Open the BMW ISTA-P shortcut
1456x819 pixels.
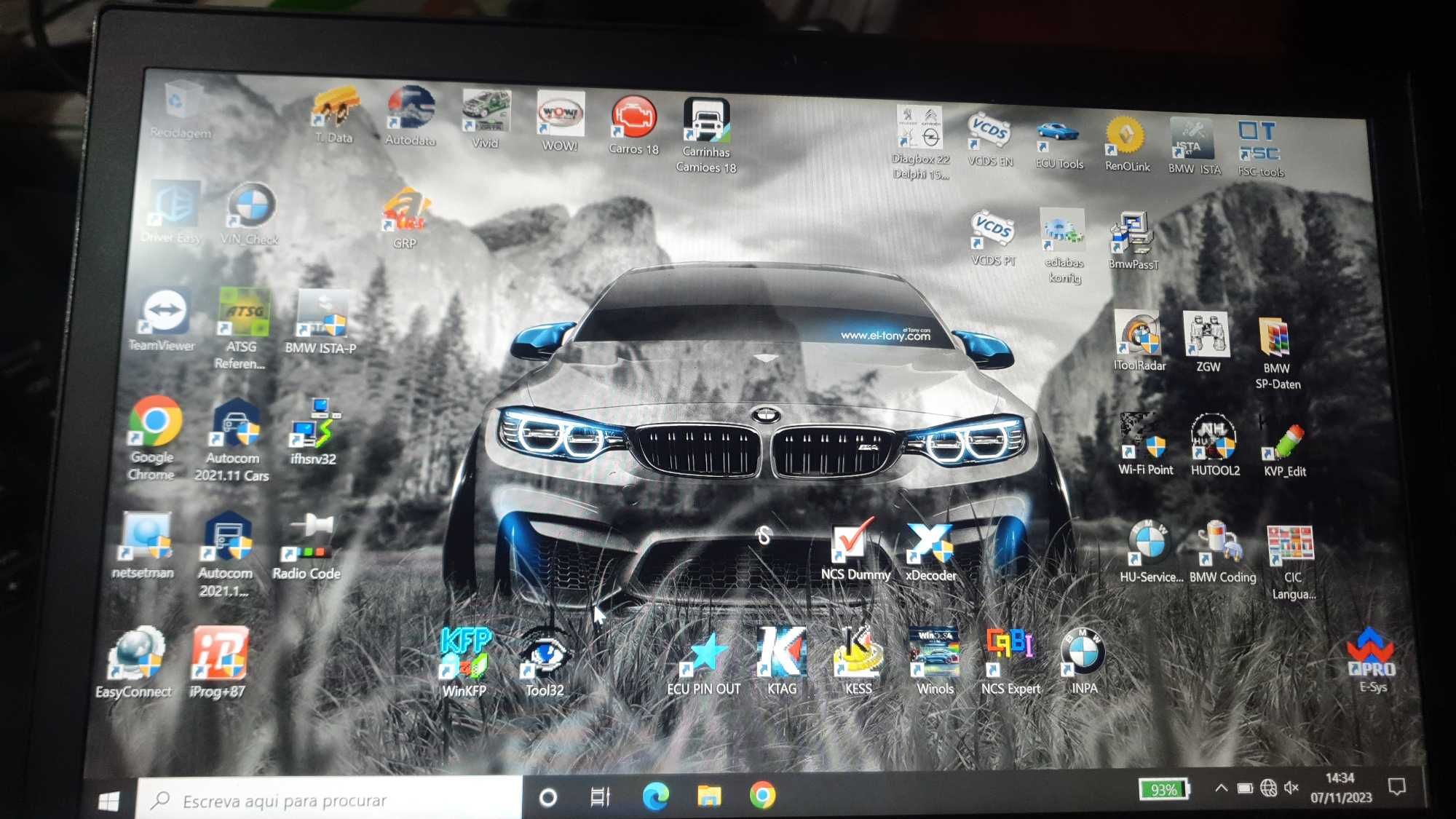320,323
